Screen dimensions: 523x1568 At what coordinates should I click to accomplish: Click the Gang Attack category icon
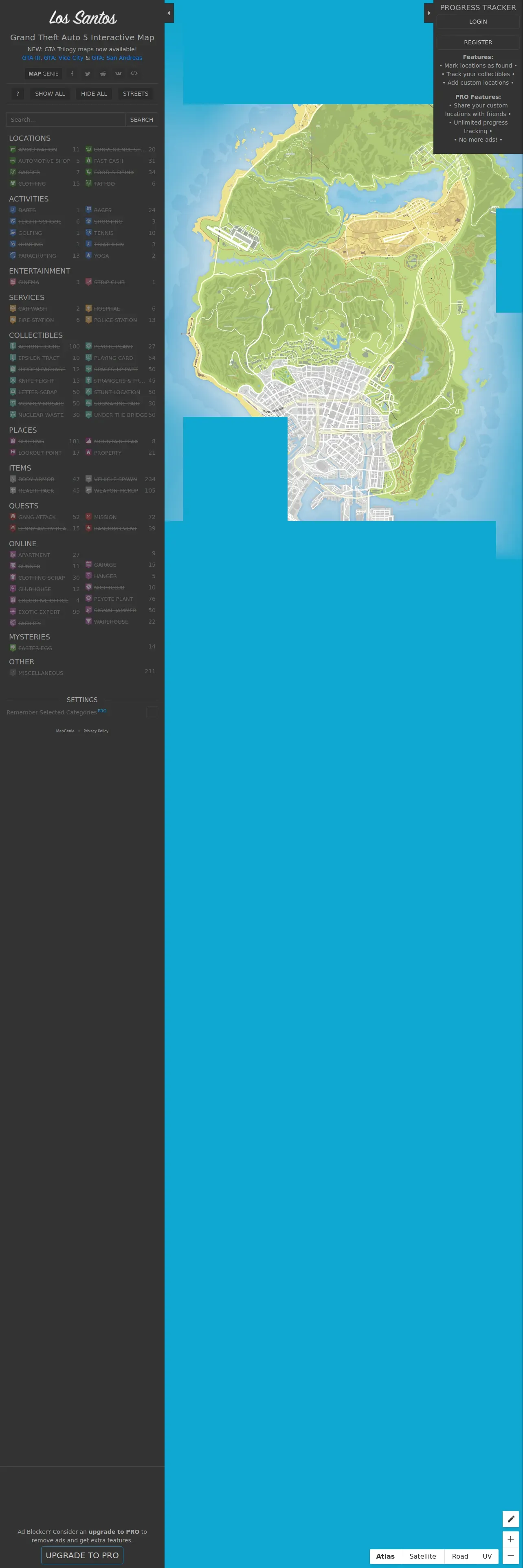(13, 517)
